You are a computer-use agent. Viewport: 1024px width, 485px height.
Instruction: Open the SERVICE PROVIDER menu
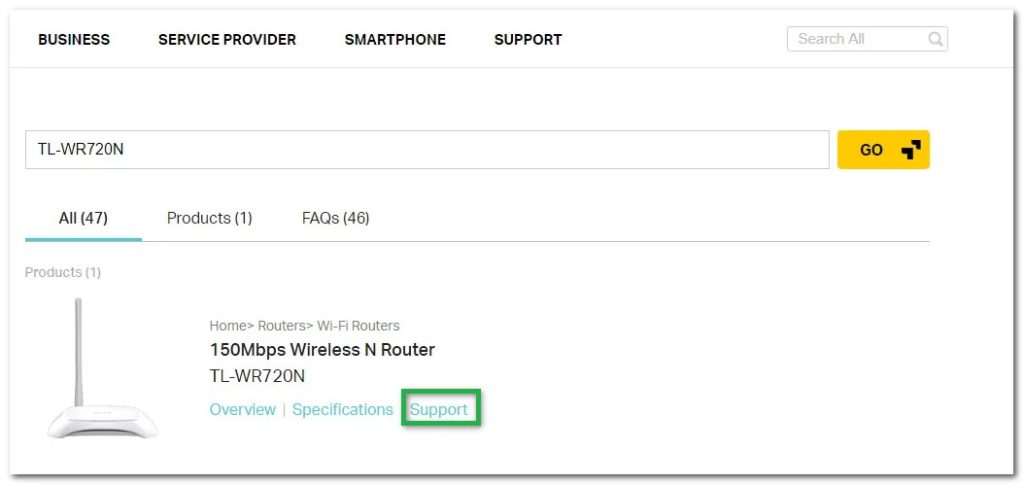[227, 40]
